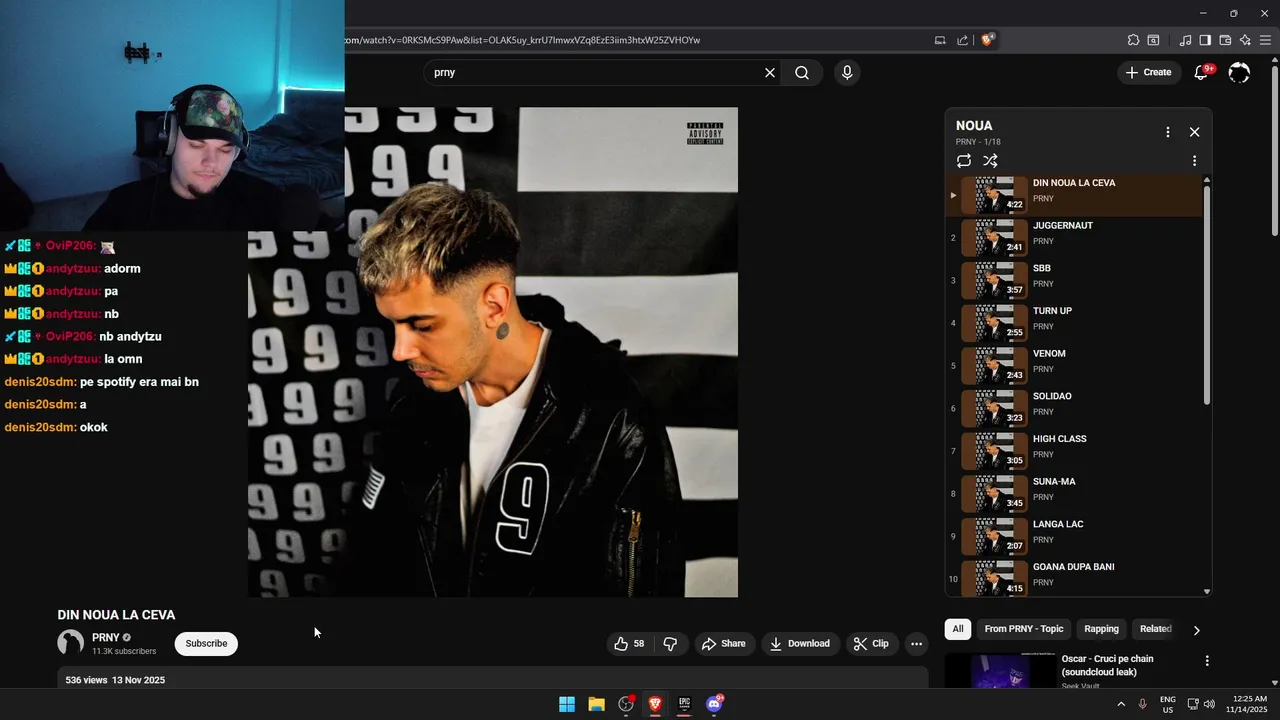The image size is (1280, 720).
Task: Select the All filter chip
Action: [x=958, y=629]
